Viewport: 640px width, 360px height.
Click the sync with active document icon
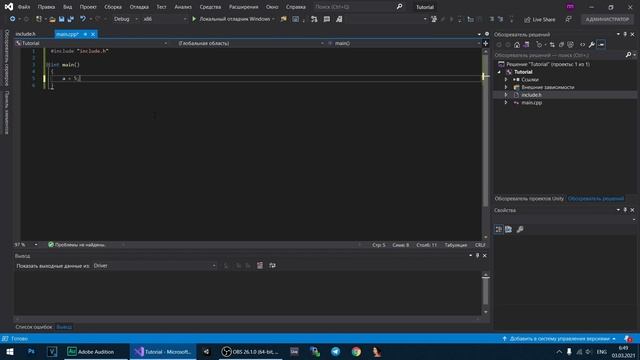(x=552, y=45)
